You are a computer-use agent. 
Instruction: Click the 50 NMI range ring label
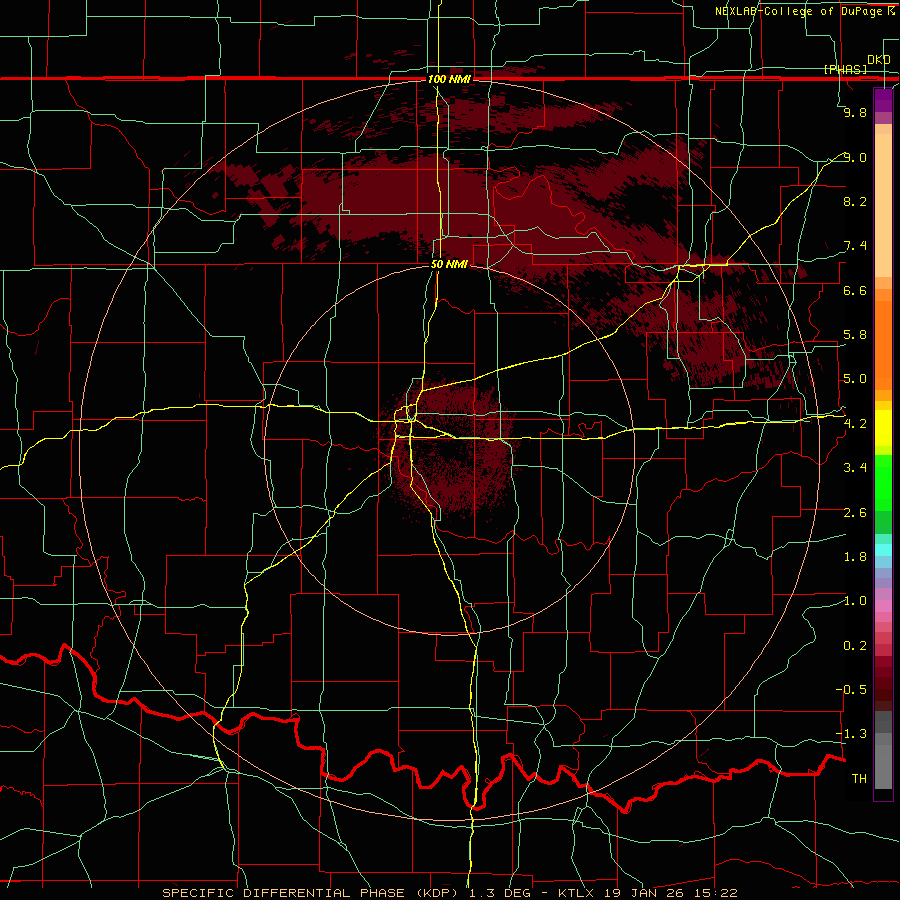click(x=449, y=264)
